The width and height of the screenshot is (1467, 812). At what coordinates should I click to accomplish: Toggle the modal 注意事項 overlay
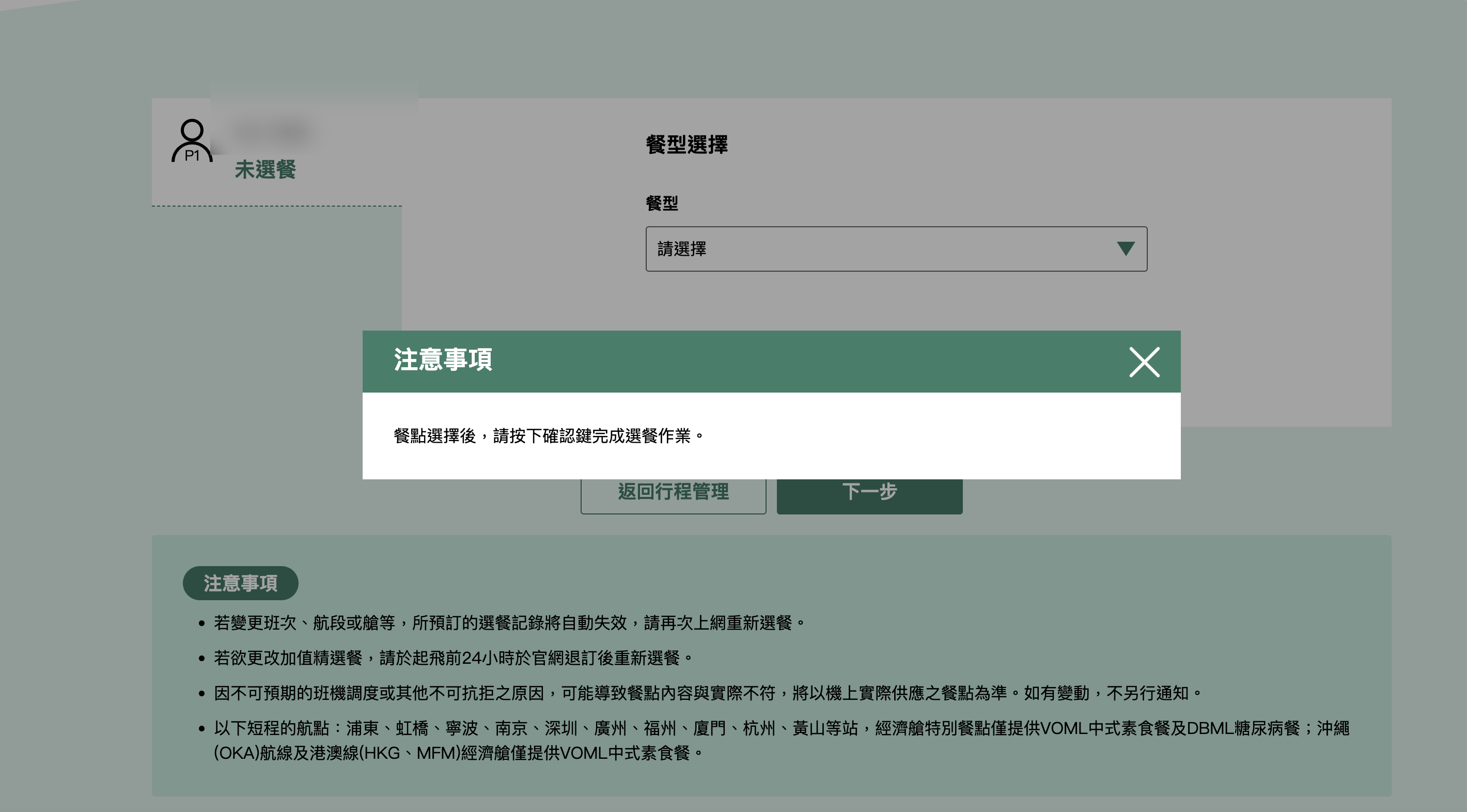[1143, 361]
